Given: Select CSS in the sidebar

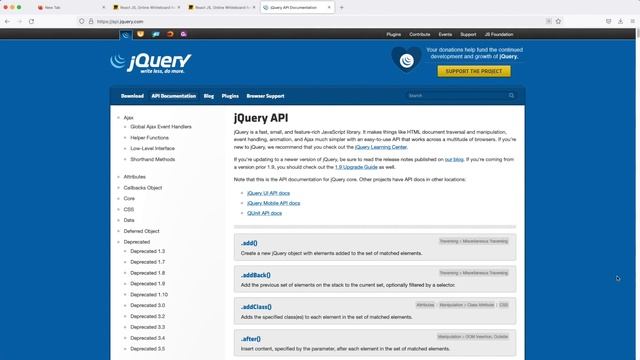Looking at the screenshot, I should tap(129, 209).
